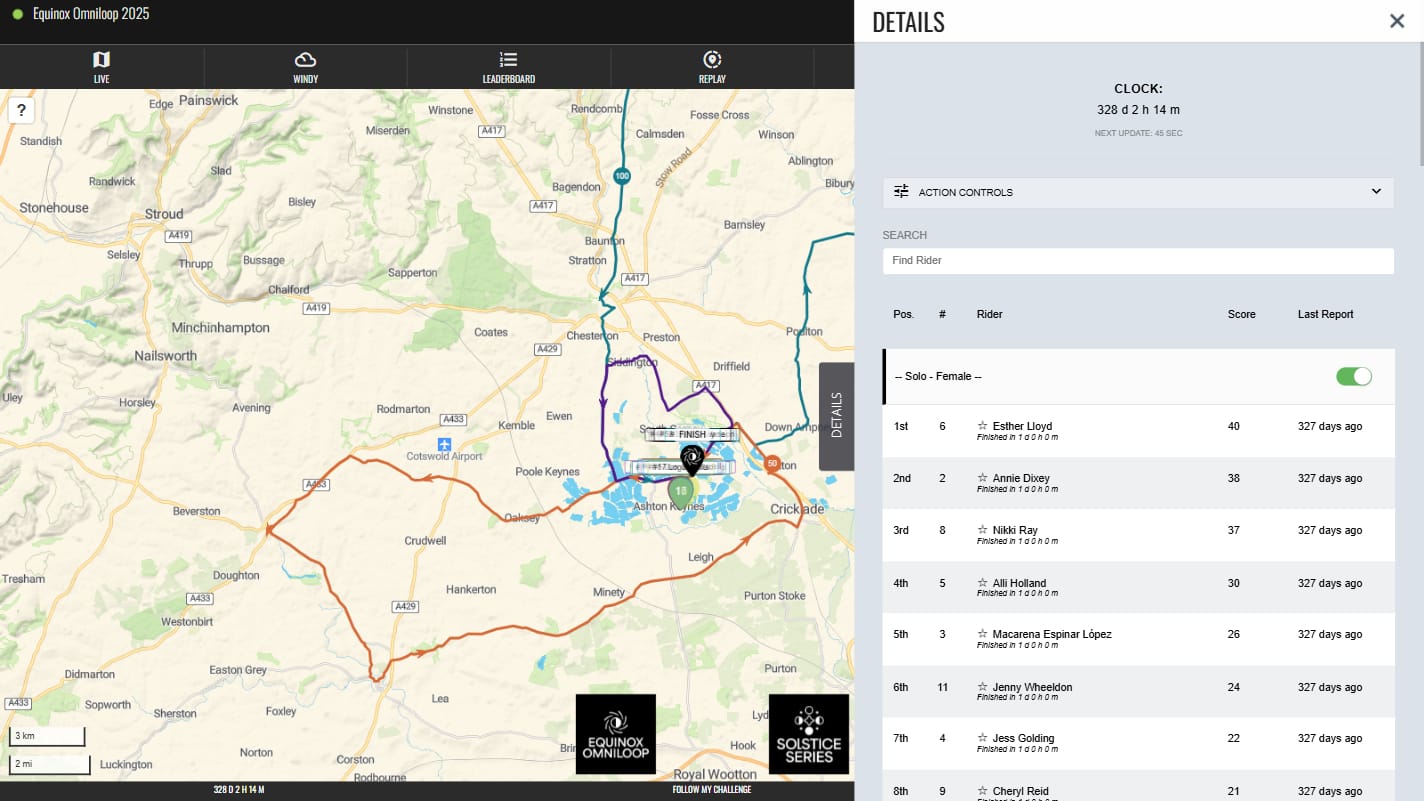
Task: Click the Follow My Challenge link
Action: point(711,790)
